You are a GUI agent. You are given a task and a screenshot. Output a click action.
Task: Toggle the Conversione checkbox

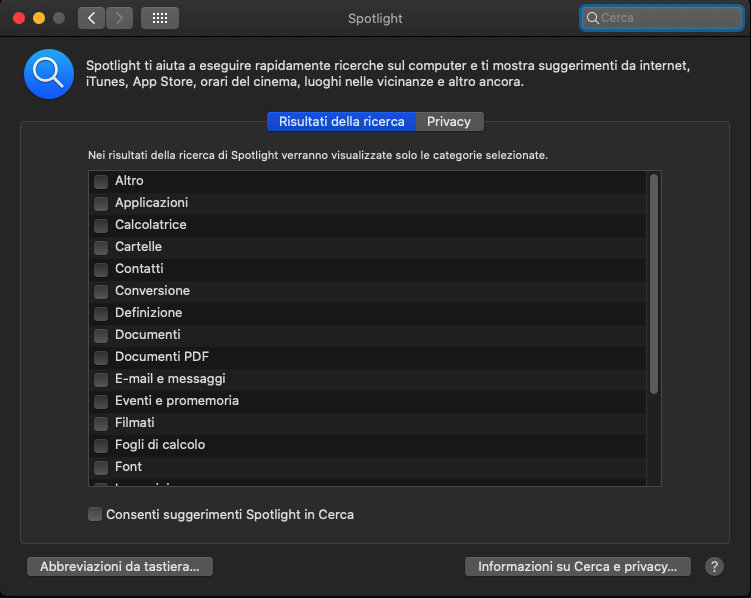point(101,291)
